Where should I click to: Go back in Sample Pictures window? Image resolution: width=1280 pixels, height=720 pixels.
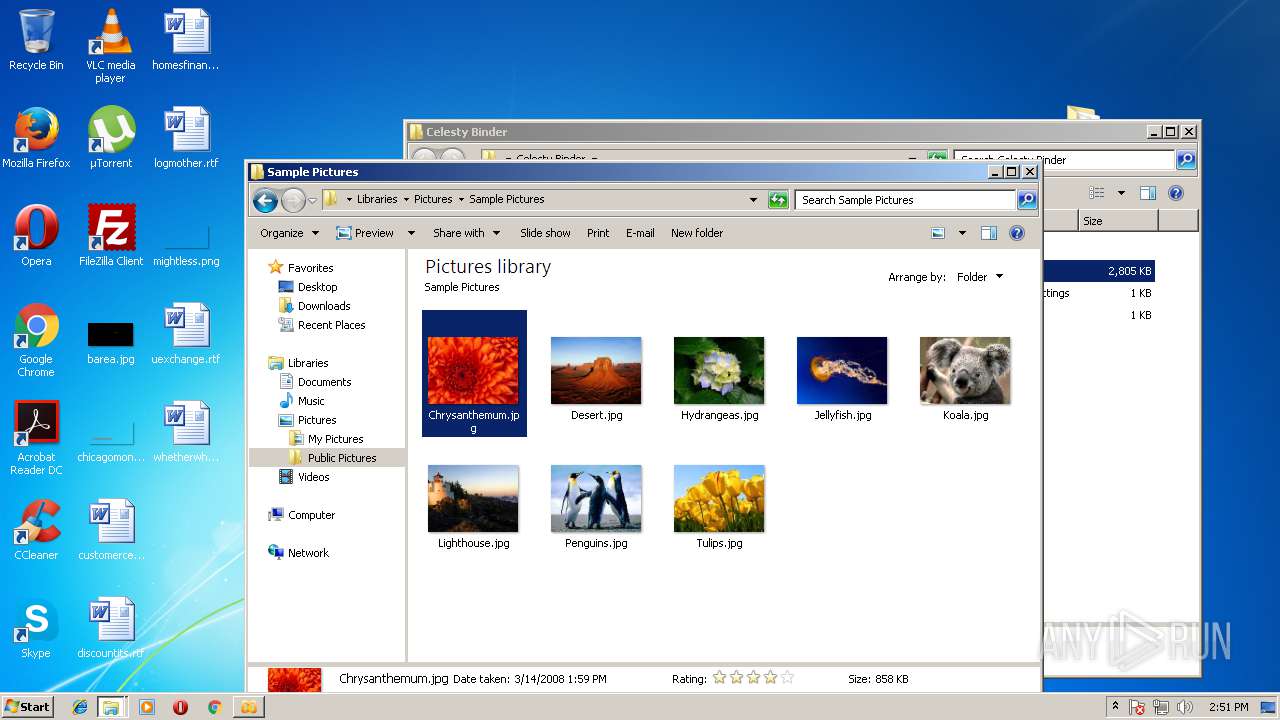[x=265, y=201]
